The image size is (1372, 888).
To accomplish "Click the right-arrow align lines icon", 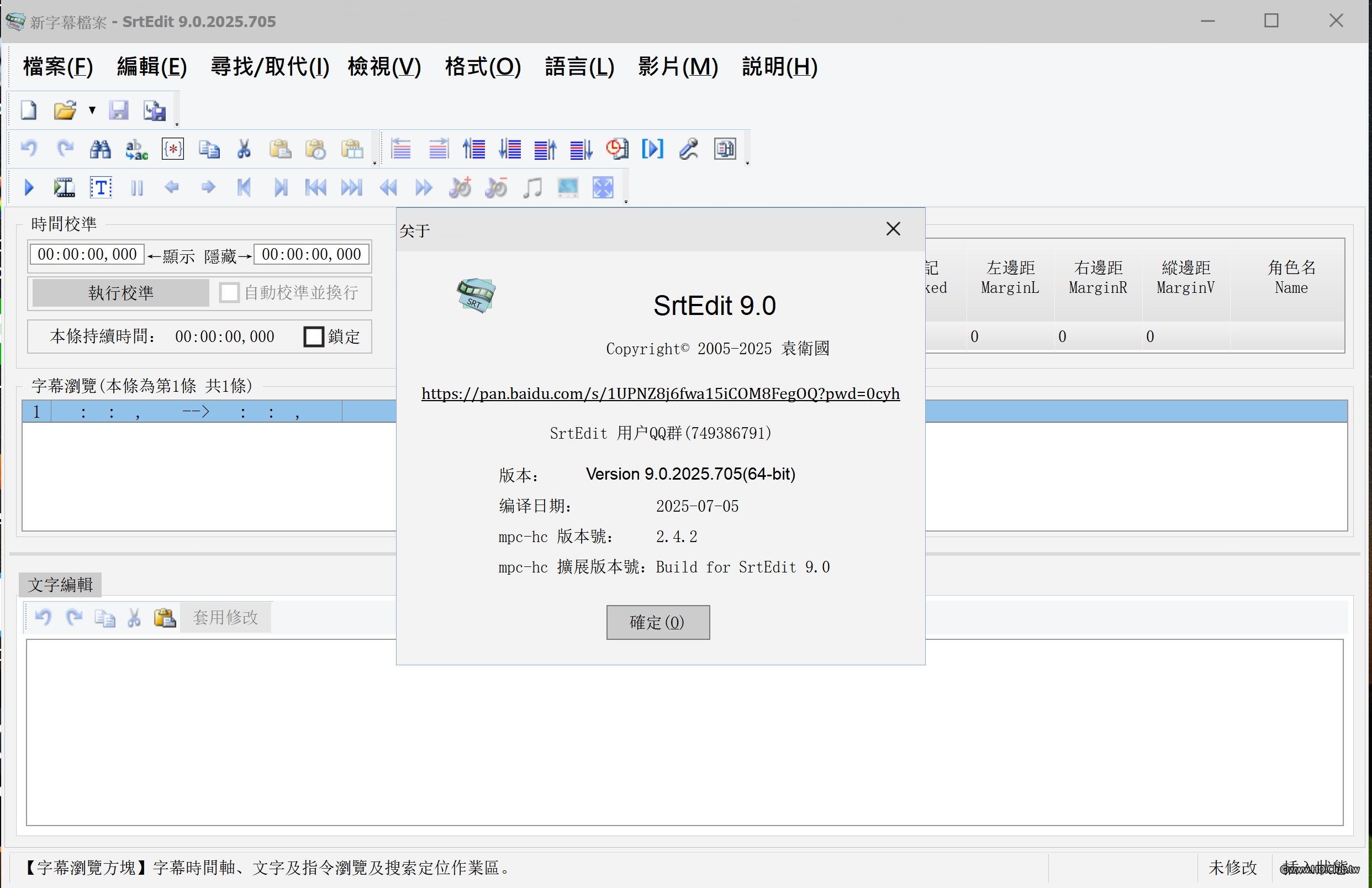I will click(438, 149).
